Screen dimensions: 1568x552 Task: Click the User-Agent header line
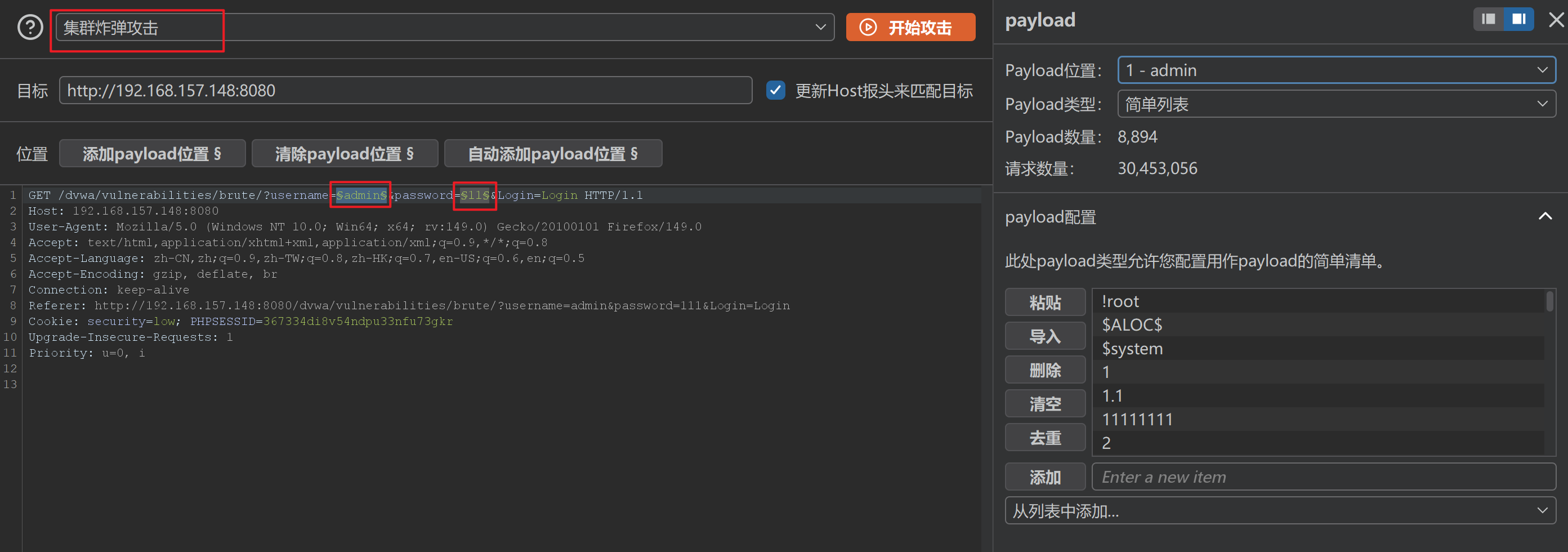365,226
